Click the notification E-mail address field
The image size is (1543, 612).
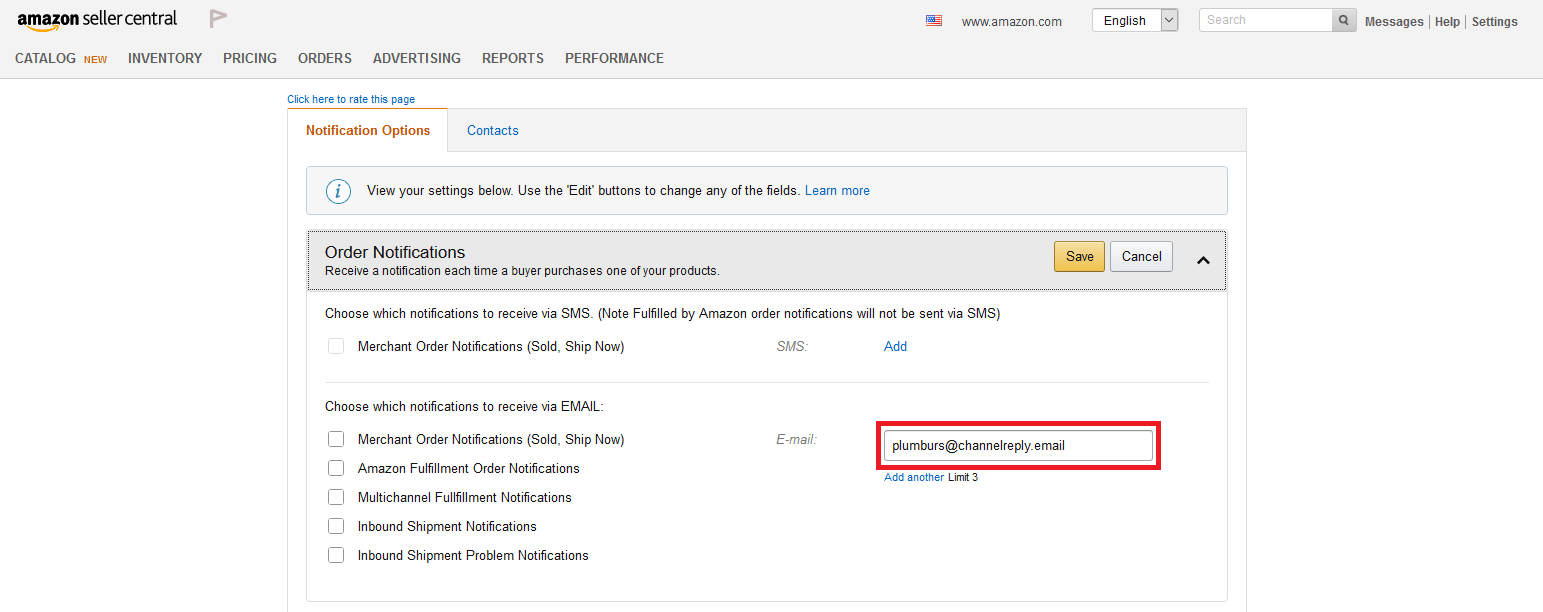[1018, 446]
